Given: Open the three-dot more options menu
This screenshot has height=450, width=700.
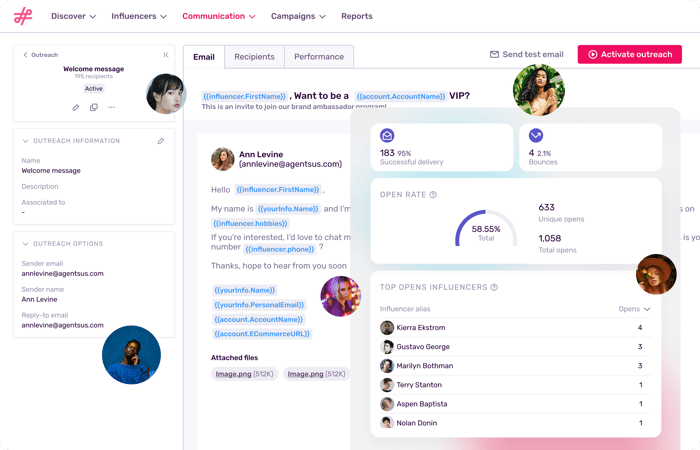Looking at the screenshot, I should point(111,107).
